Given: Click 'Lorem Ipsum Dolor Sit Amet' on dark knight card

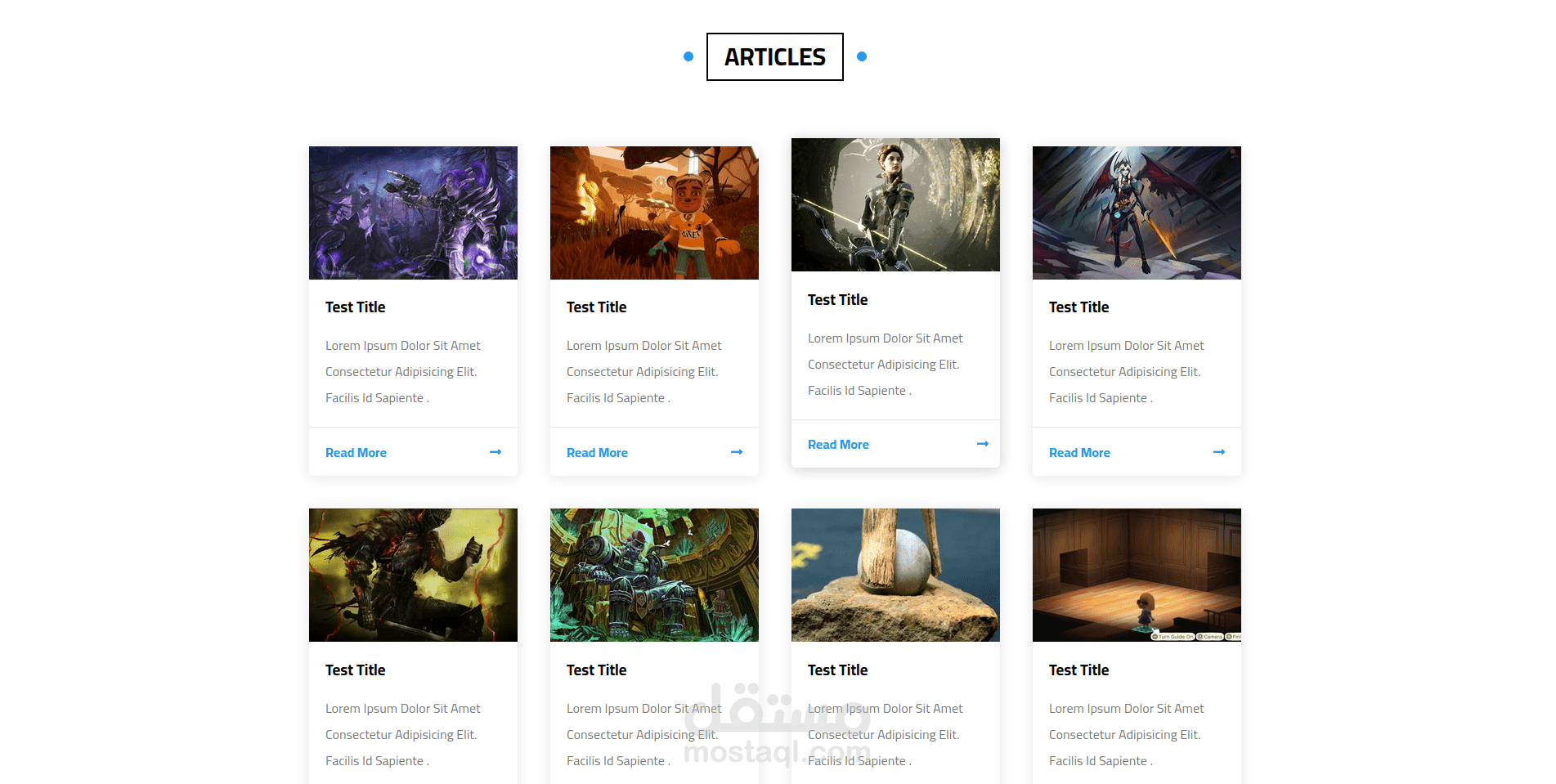Looking at the screenshot, I should pos(402,709).
